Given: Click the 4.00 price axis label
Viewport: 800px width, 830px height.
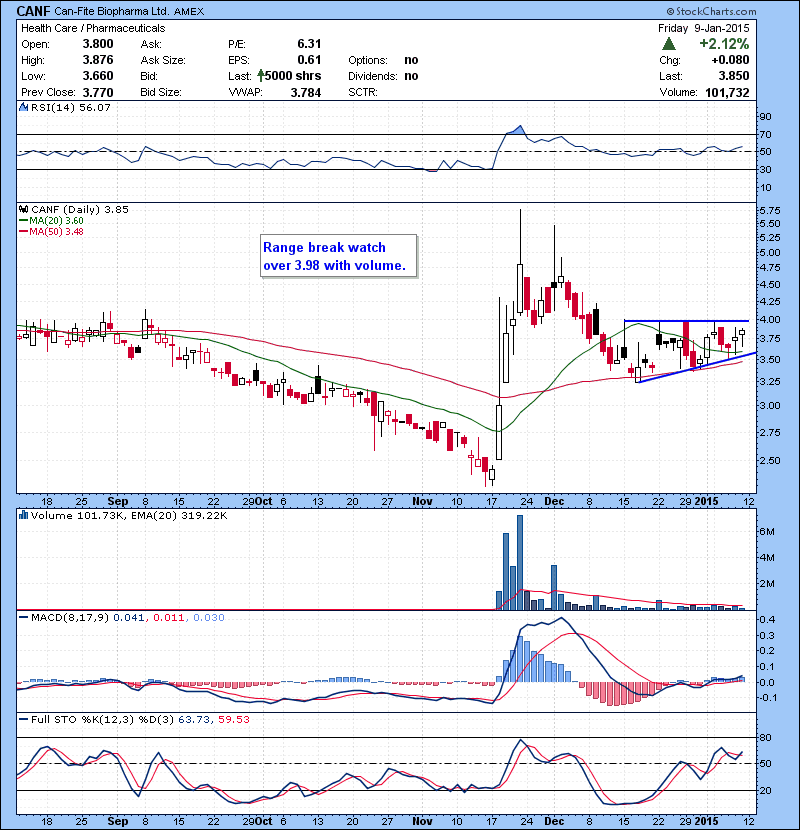Looking at the screenshot, I should (770, 319).
